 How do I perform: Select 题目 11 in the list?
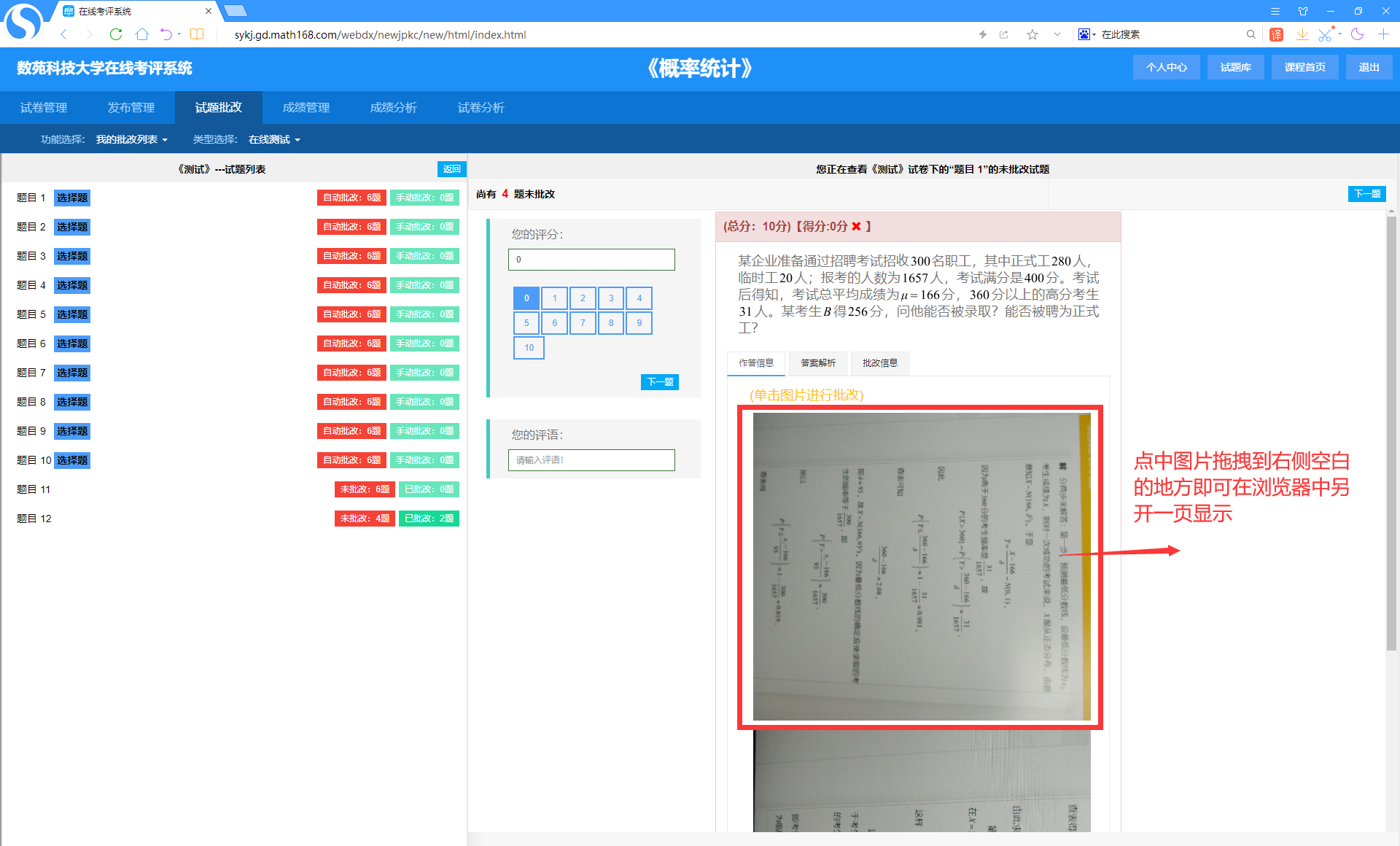tap(34, 489)
